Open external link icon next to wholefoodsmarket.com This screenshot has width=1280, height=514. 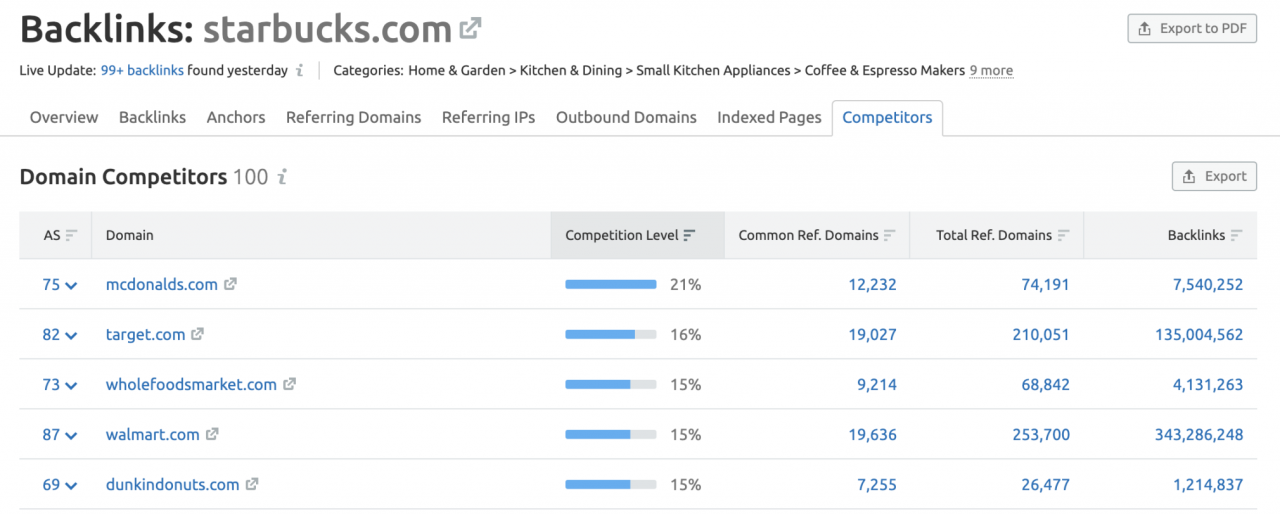(x=289, y=384)
